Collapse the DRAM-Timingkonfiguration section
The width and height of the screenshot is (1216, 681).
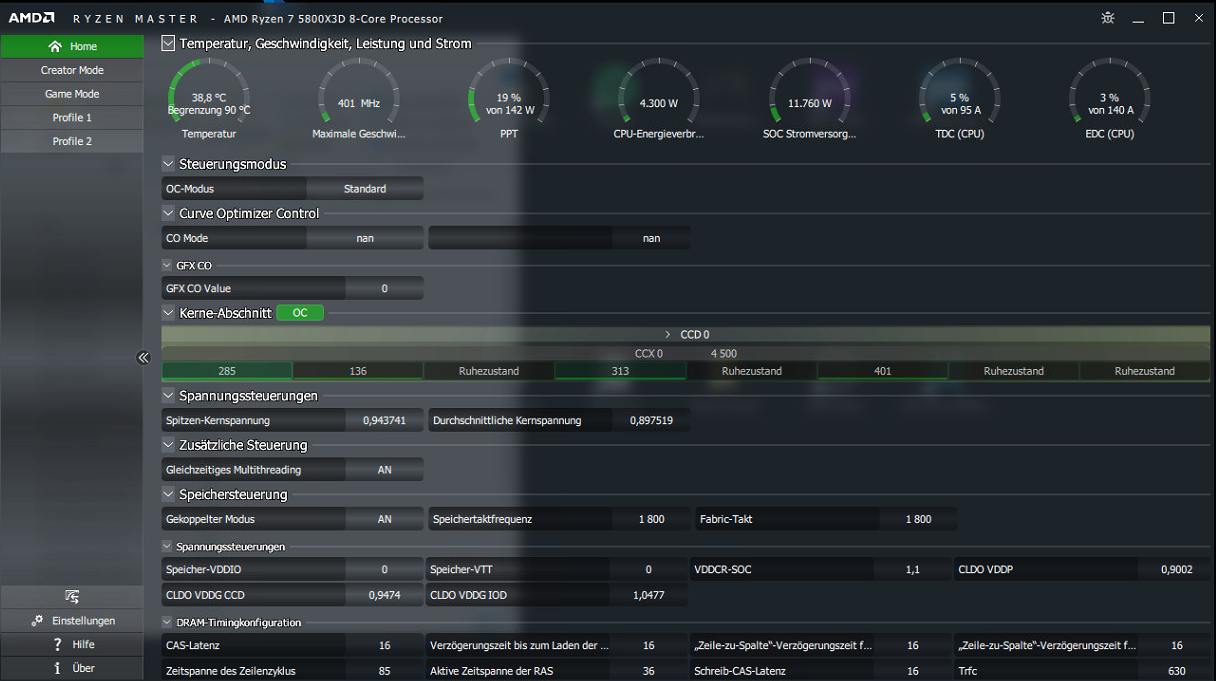(167, 622)
